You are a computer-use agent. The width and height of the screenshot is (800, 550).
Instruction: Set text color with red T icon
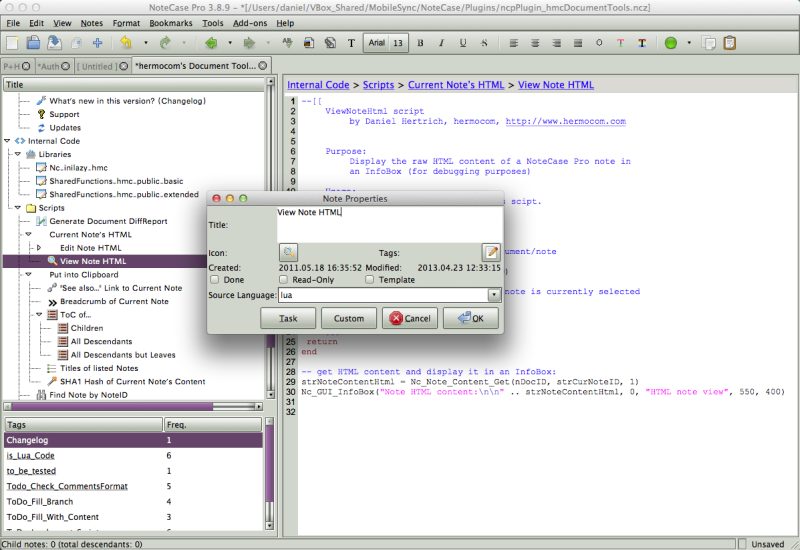tap(620, 43)
